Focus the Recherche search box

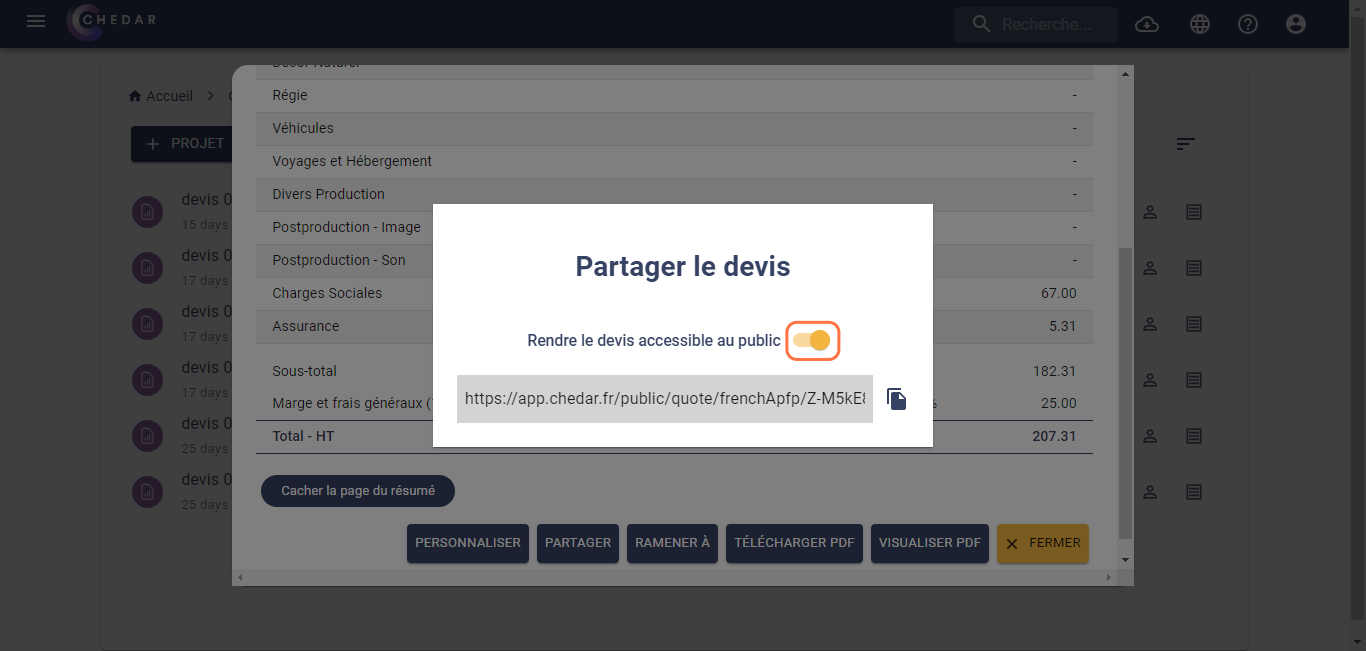point(1036,24)
